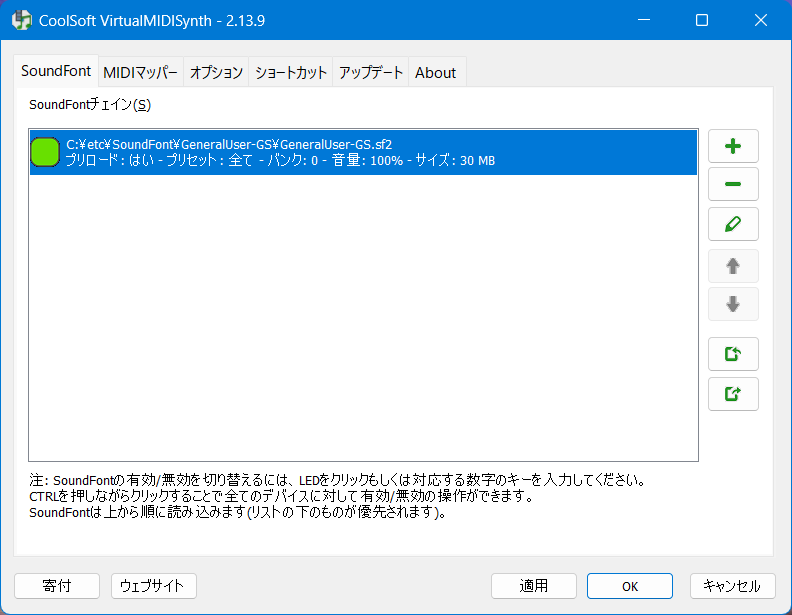Maximize the VirtualMIDISynth window

(702, 20)
